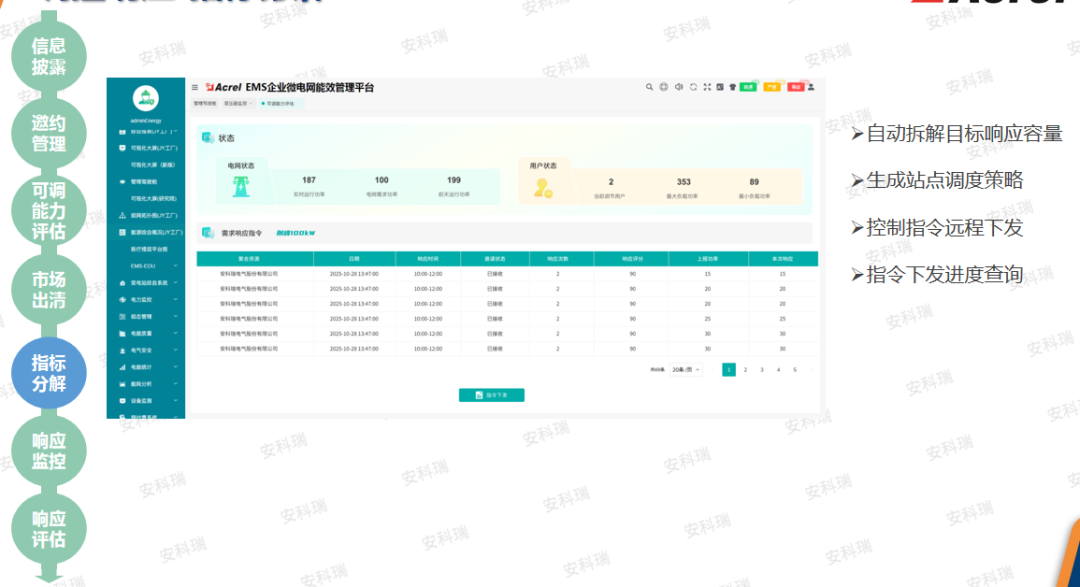Click the 上报功率 cell showing 25

point(707,319)
